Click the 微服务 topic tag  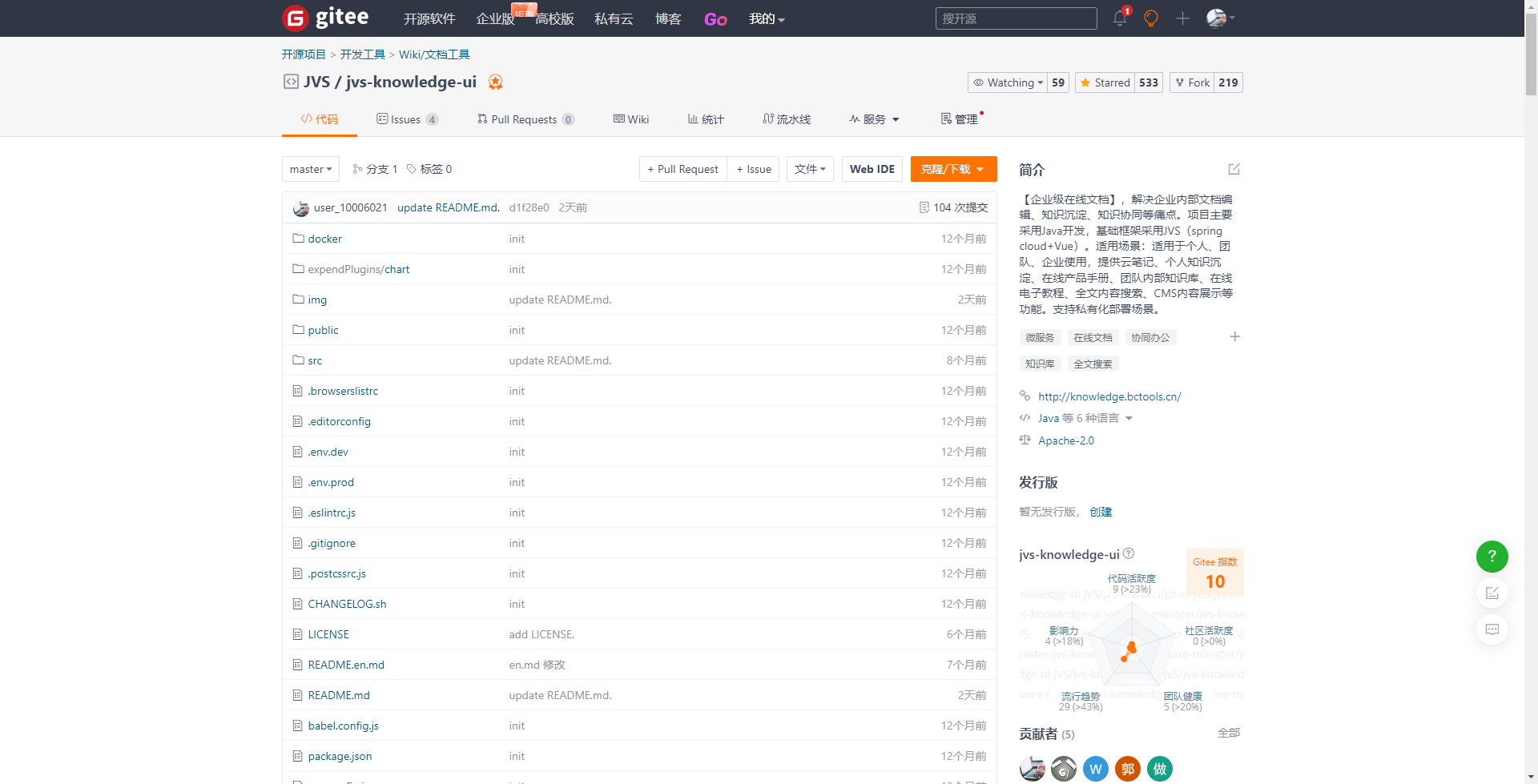point(1040,338)
